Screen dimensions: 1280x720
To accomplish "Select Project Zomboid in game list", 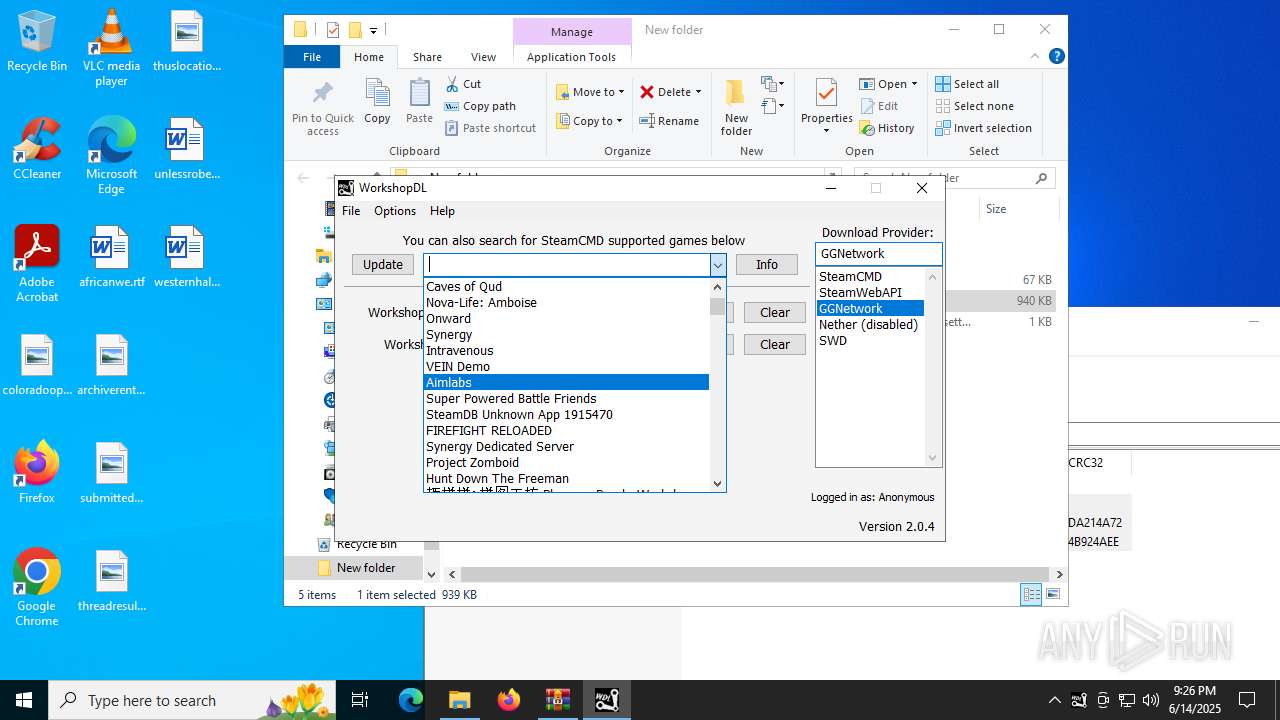I will pos(566,462).
